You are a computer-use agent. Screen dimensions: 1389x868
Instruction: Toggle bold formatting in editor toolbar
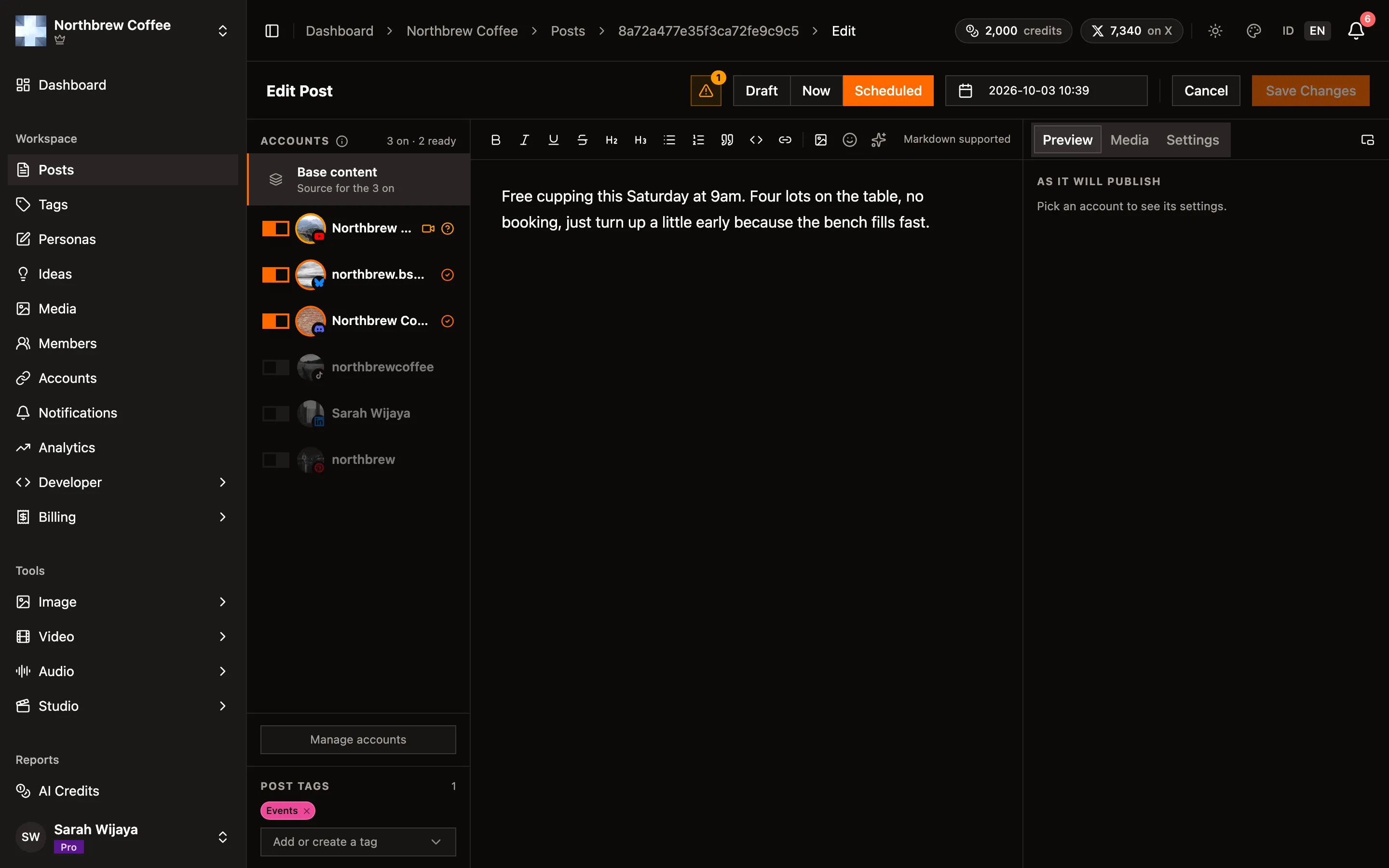click(x=495, y=139)
